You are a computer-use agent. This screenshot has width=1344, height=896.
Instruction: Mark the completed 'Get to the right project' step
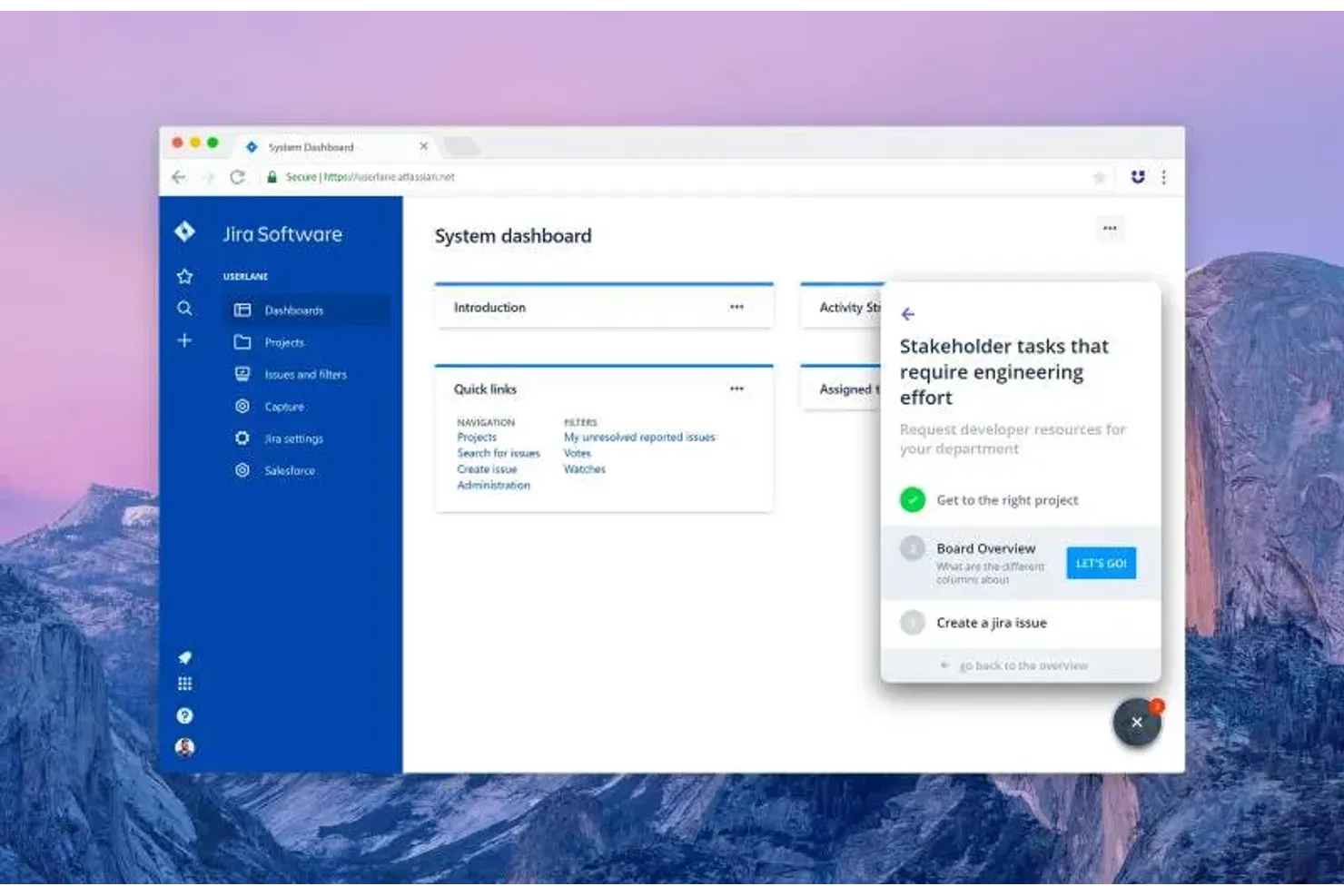[914, 499]
